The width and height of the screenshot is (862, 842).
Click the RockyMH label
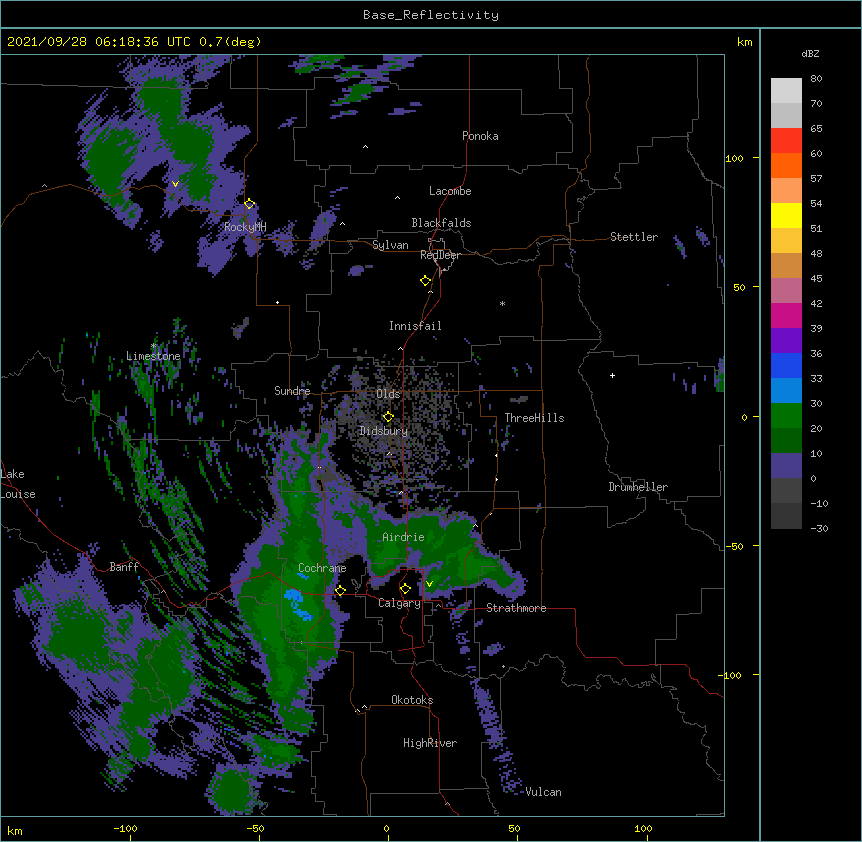click(x=245, y=227)
